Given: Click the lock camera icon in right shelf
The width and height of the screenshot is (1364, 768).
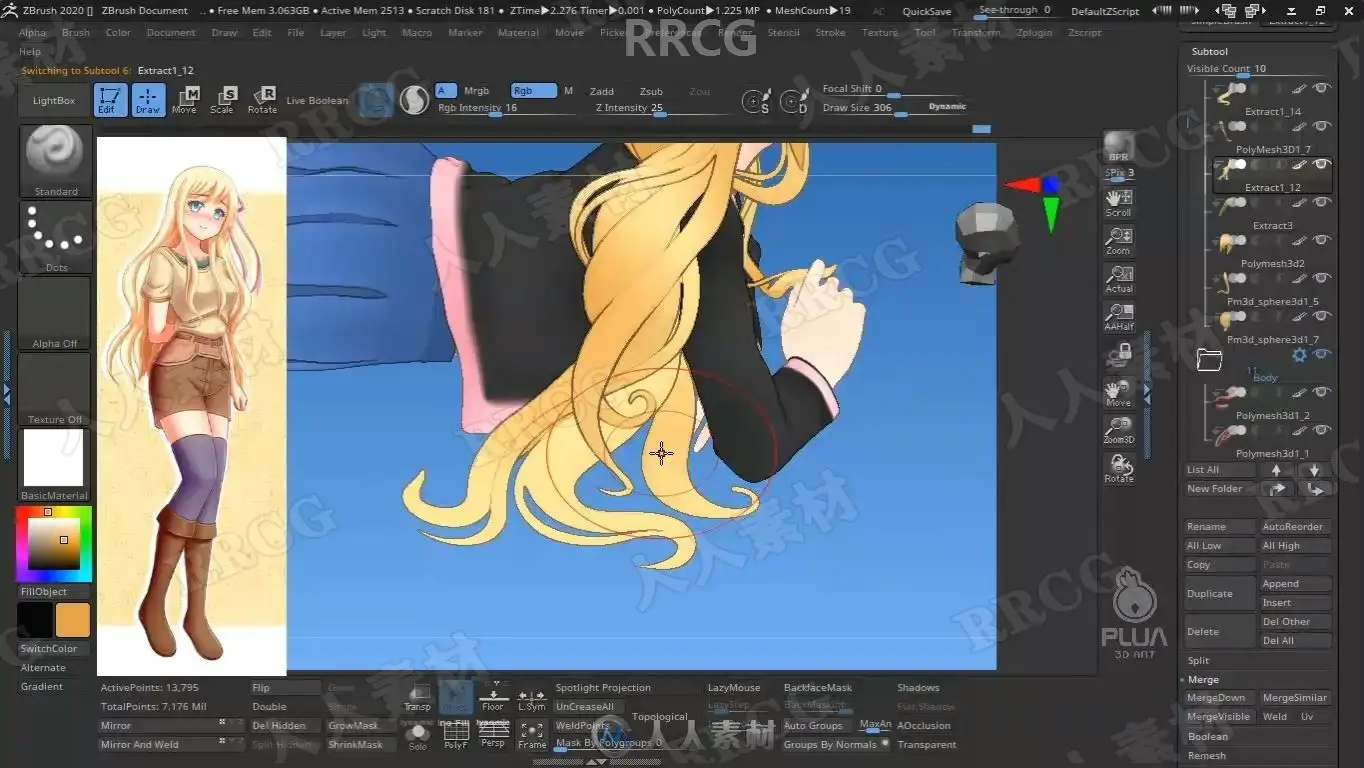Looking at the screenshot, I should coord(1119,355).
